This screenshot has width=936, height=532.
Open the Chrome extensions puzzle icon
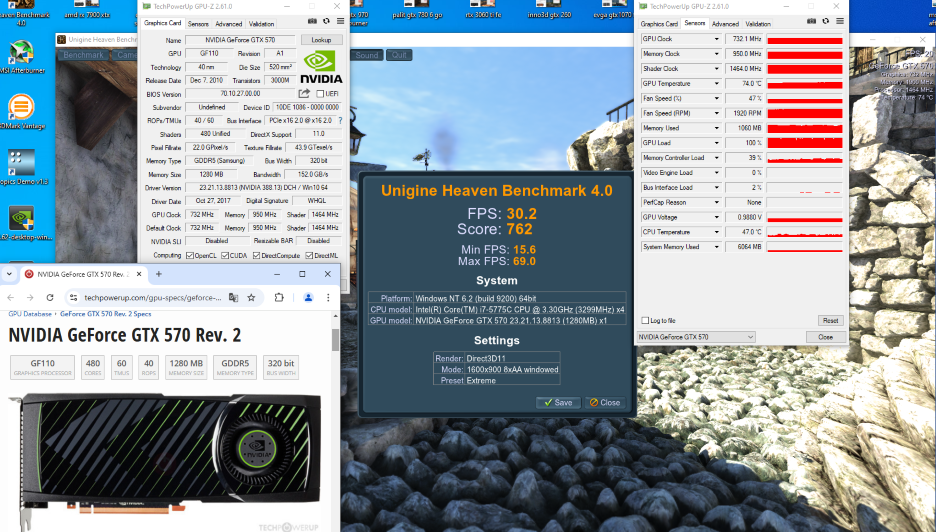279,297
